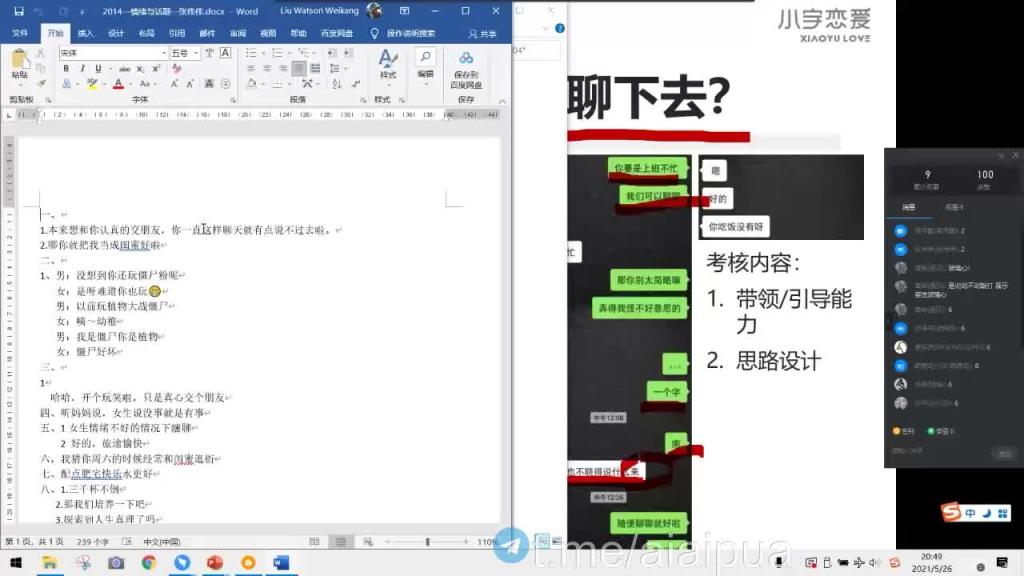Open the 文件 File menu
1024x576 pixels.
coord(20,33)
